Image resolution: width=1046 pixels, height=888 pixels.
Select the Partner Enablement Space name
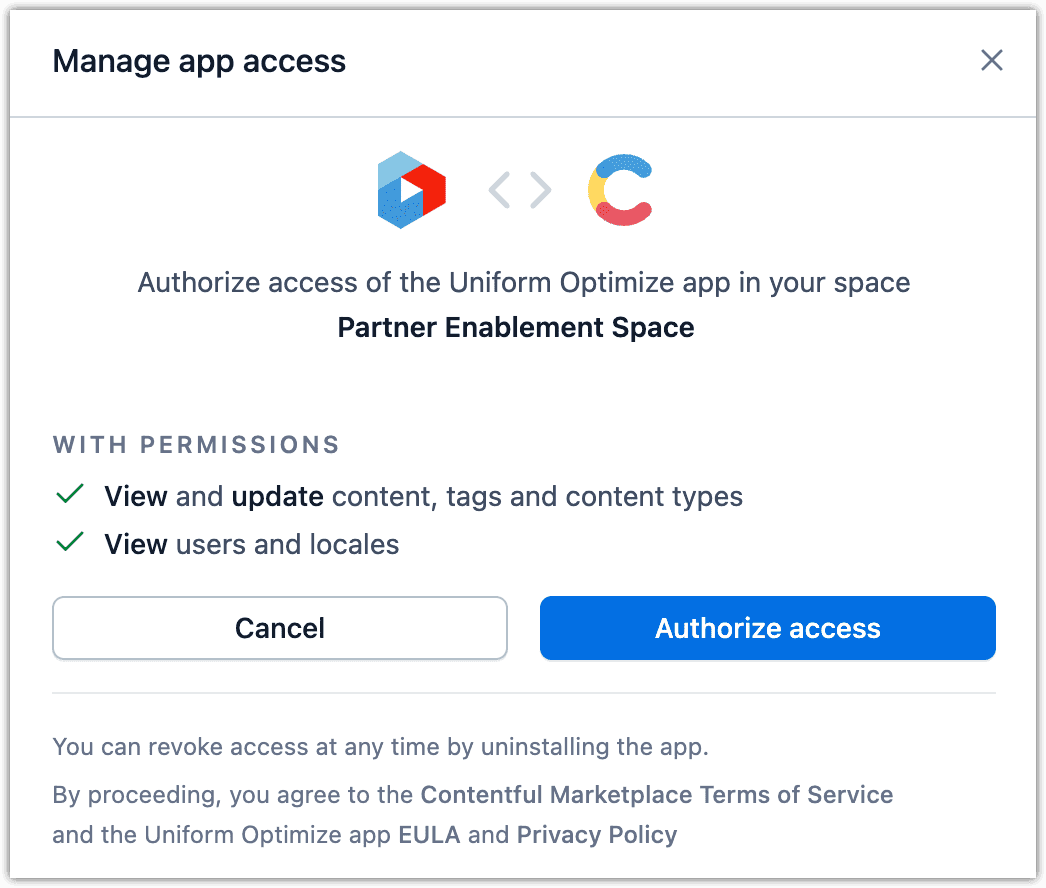click(515, 327)
